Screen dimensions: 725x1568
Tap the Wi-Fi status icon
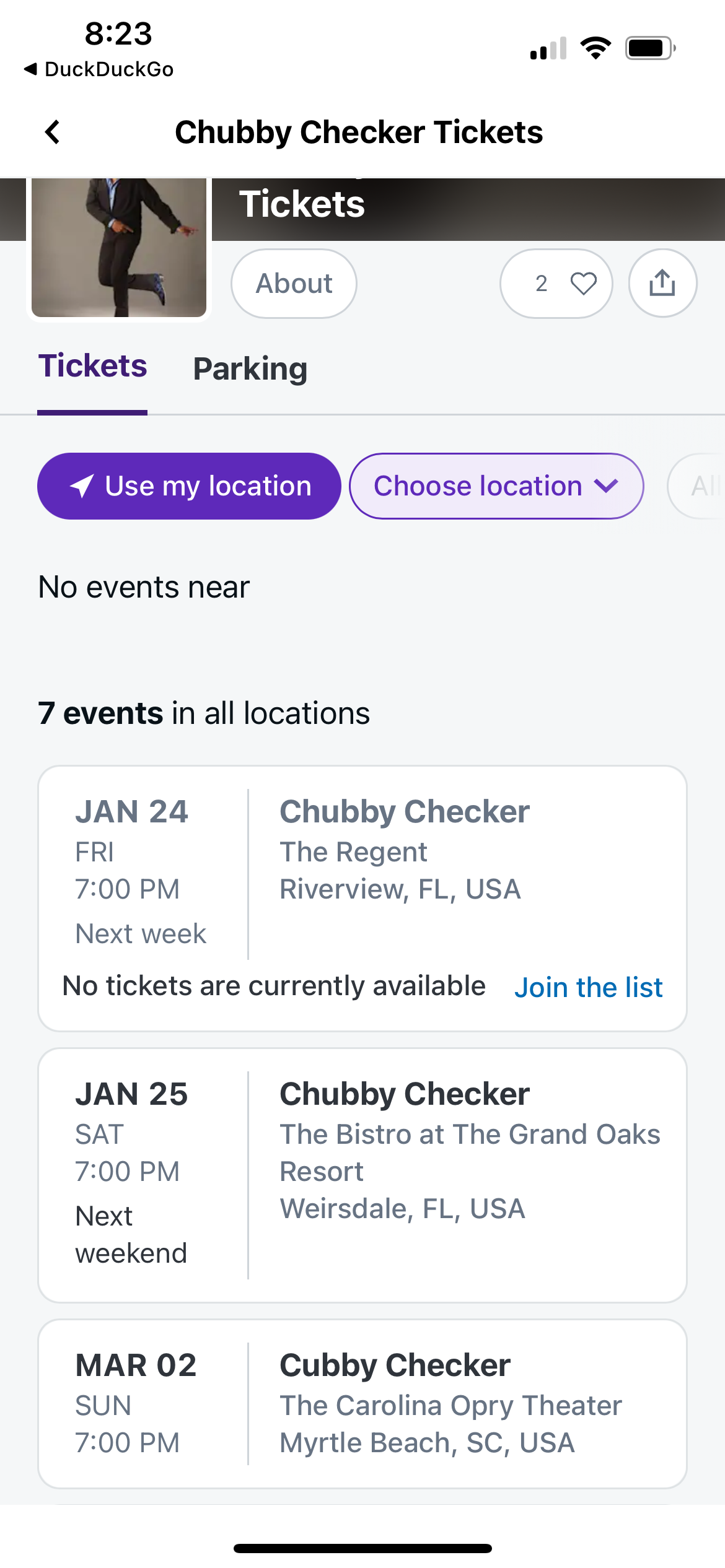pos(595,48)
